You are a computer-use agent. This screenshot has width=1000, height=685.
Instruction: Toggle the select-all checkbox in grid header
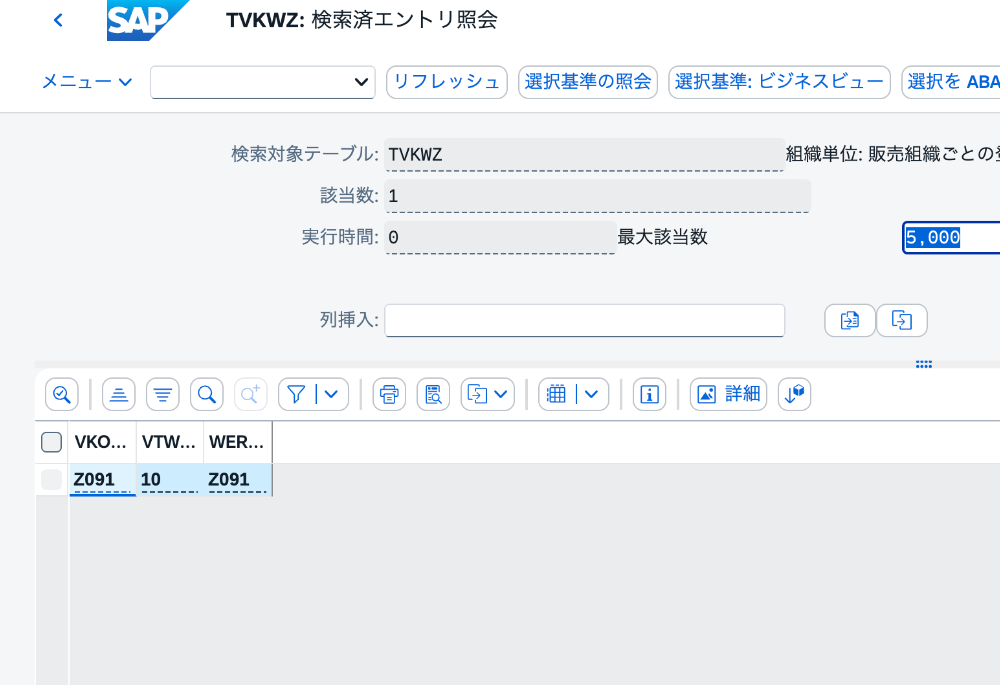52,442
